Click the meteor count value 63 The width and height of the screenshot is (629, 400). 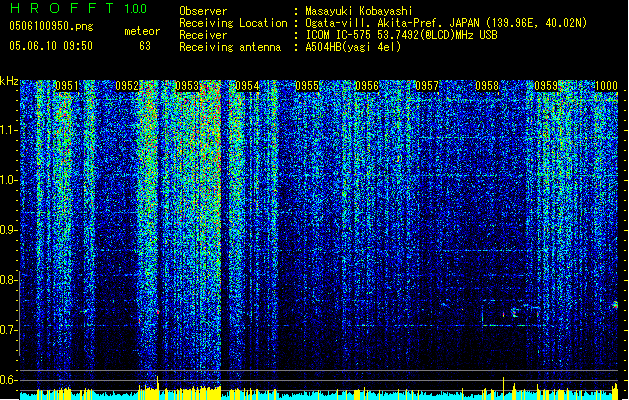pyautogui.click(x=145, y=46)
